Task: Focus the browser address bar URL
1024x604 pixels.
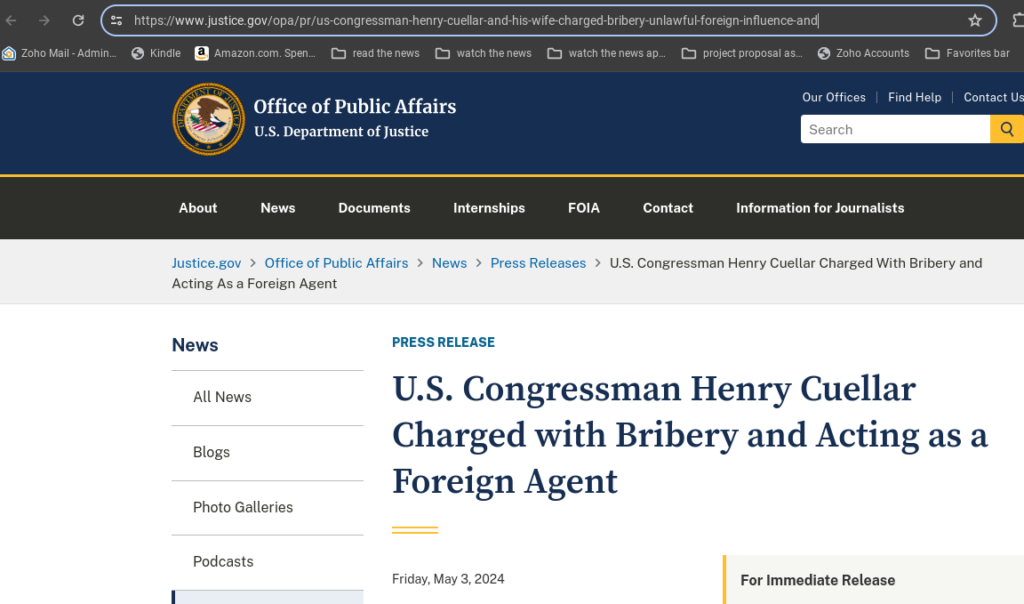Action: pos(475,20)
